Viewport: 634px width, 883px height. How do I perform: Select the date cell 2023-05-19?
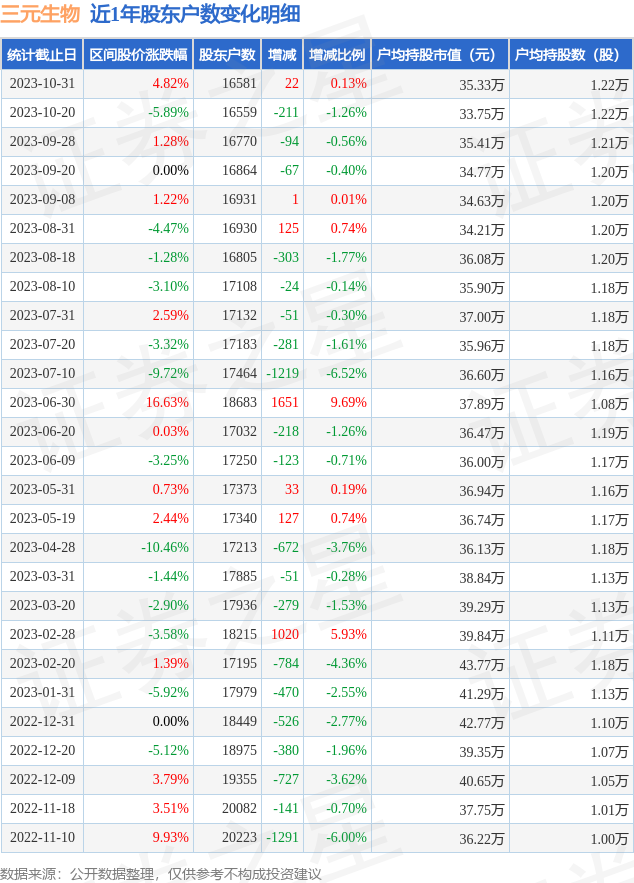[42, 519]
